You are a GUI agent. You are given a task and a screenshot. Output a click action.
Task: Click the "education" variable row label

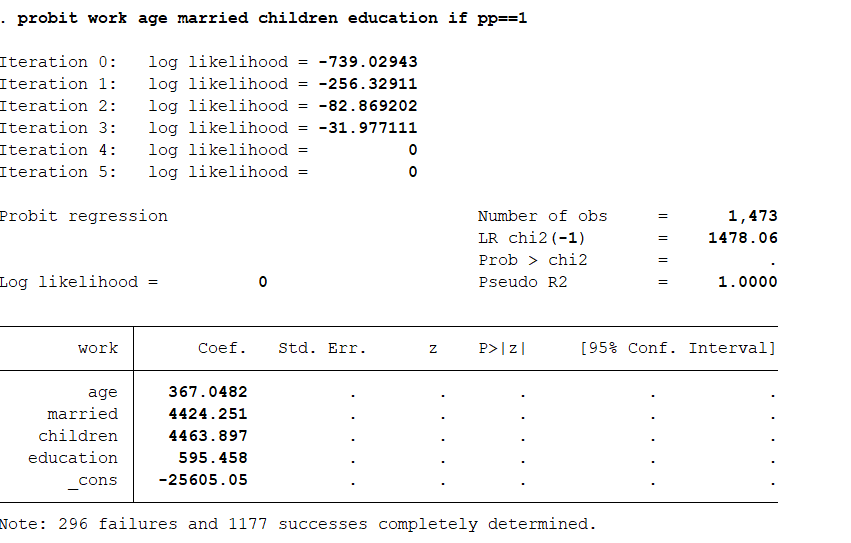tap(73, 458)
